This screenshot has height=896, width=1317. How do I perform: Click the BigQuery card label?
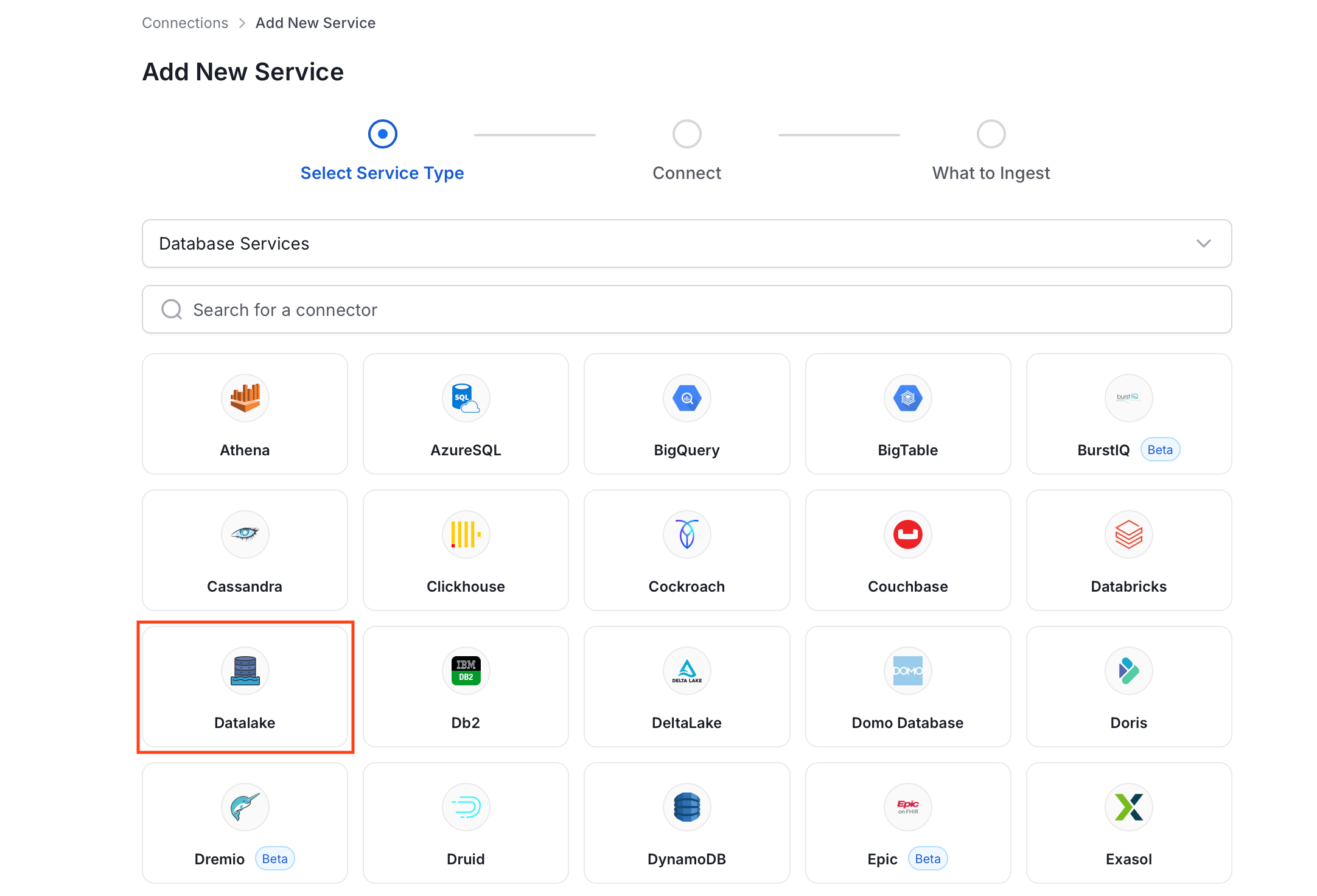[686, 450]
